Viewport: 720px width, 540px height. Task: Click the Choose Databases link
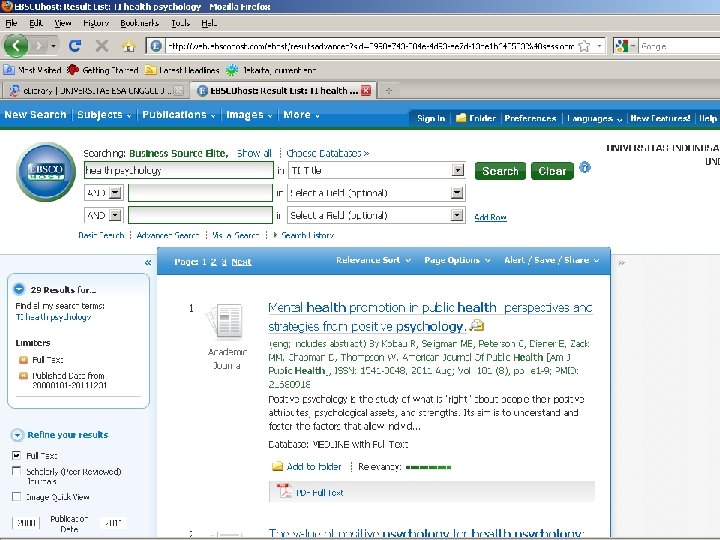[327, 153]
